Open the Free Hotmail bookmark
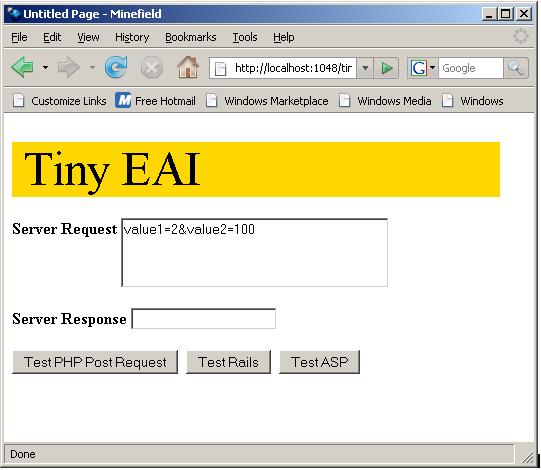 [155, 101]
